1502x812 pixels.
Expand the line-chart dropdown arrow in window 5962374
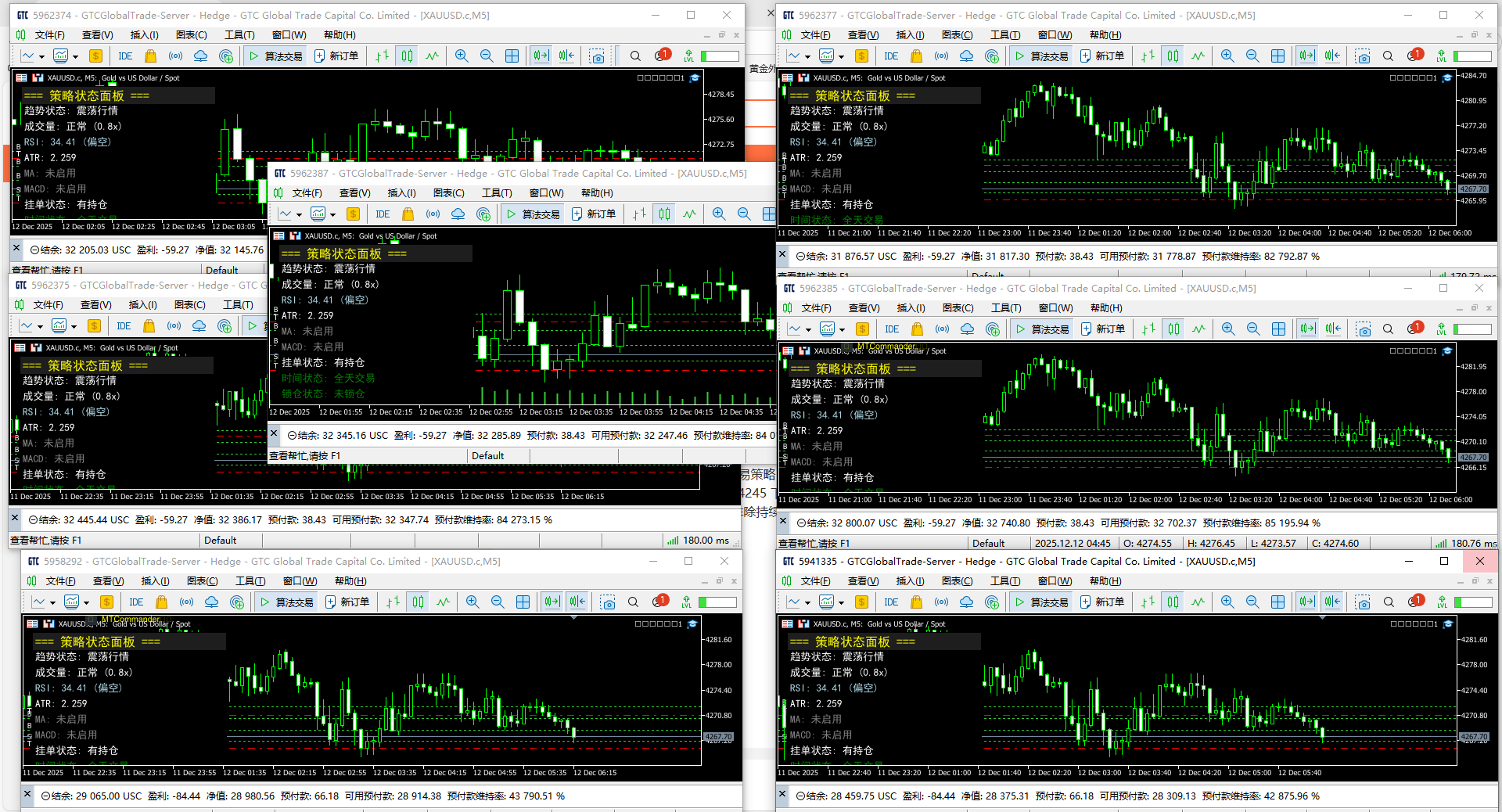(41, 57)
